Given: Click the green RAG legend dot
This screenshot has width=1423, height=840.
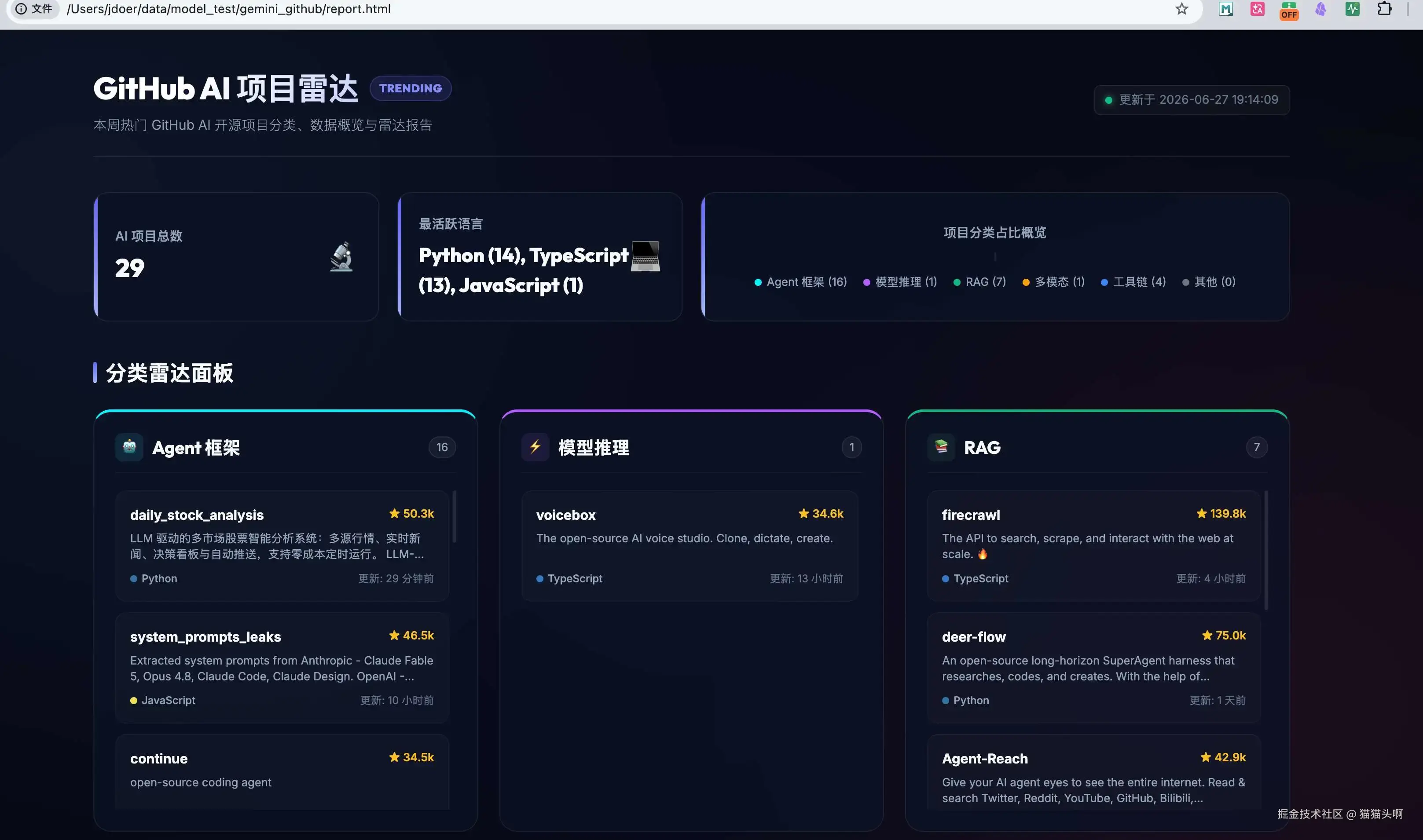Looking at the screenshot, I should click(957, 282).
